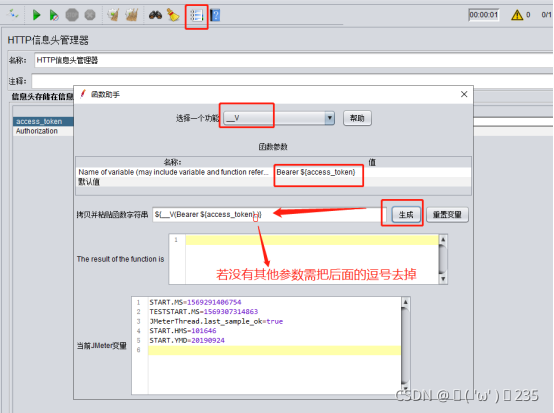Click the START.HMS variable line
Image resolution: width=554 pixels, height=413 pixels.
(x=183, y=331)
